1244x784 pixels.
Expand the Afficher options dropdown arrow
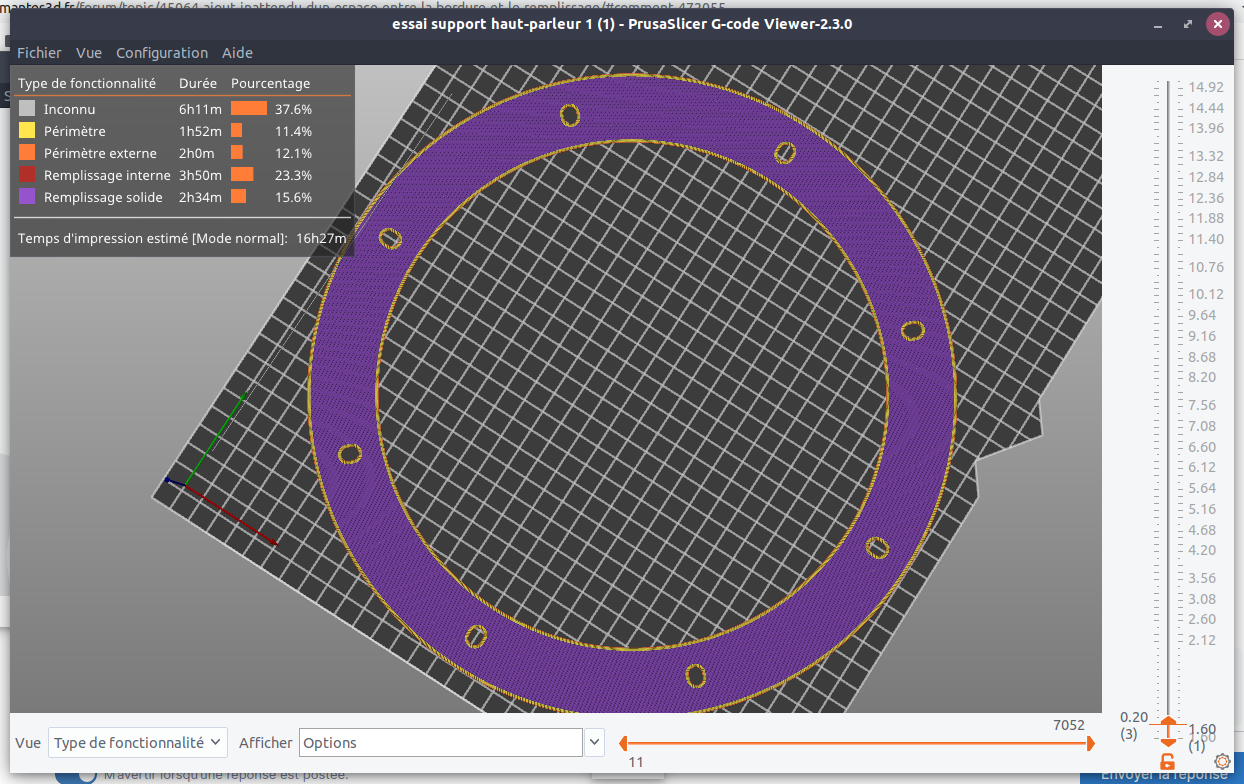595,743
